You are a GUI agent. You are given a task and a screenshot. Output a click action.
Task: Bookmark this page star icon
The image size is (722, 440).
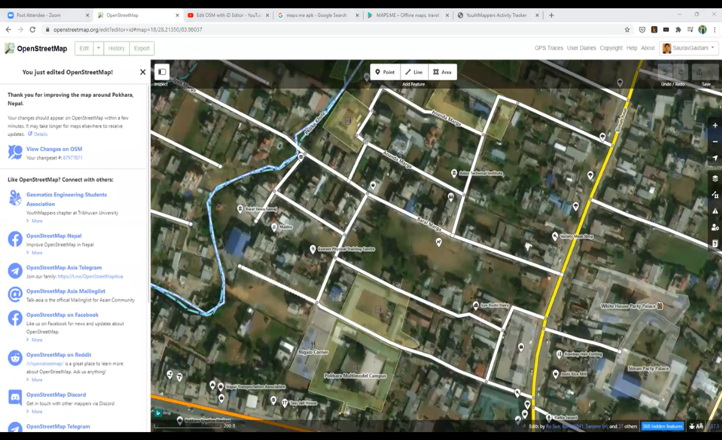pos(627,29)
